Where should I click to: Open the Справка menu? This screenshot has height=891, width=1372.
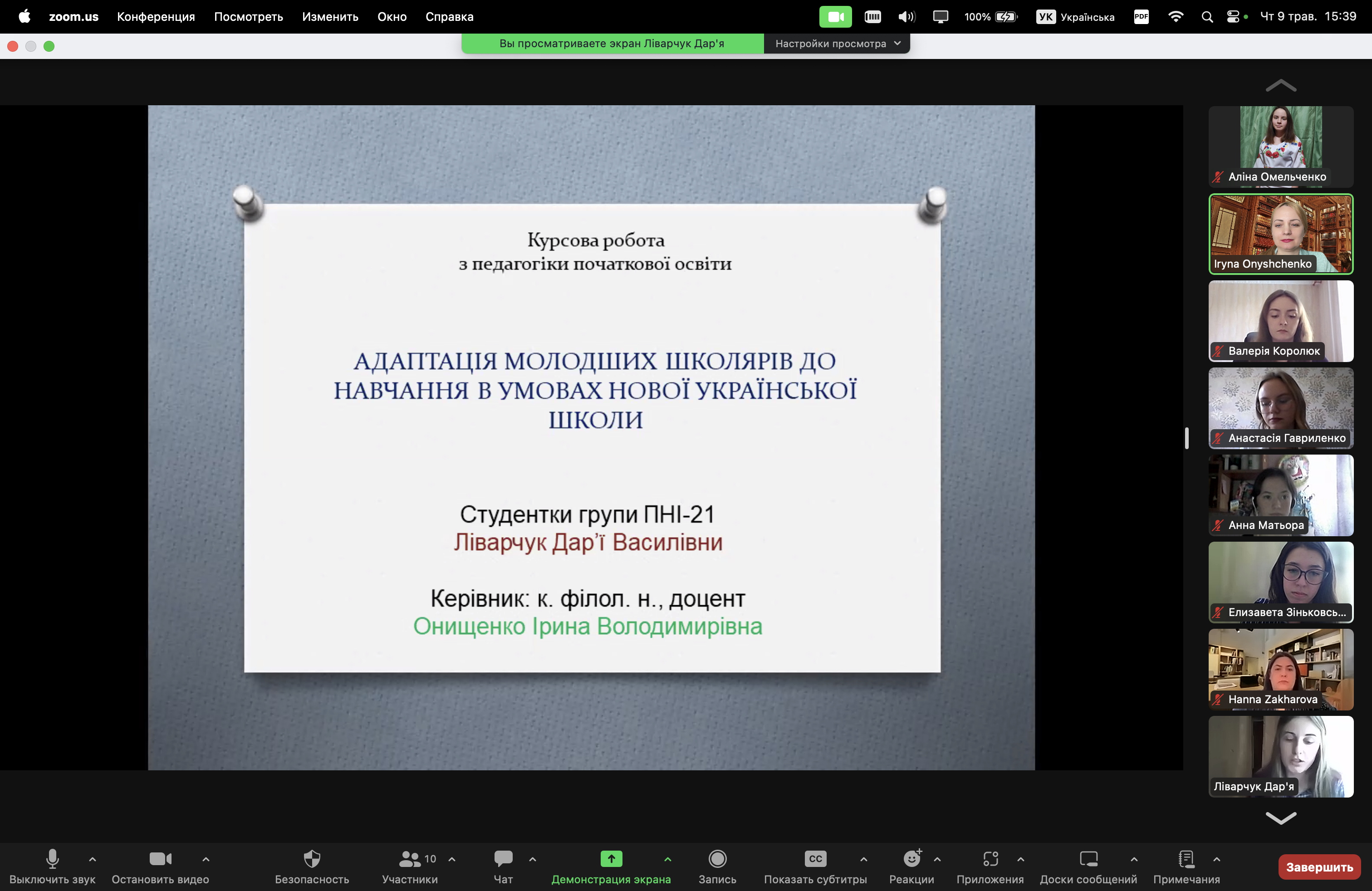click(450, 16)
